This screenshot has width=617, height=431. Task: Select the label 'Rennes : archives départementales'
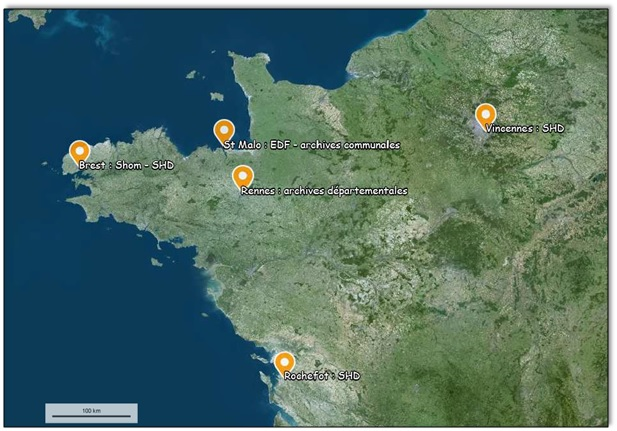coord(324,191)
